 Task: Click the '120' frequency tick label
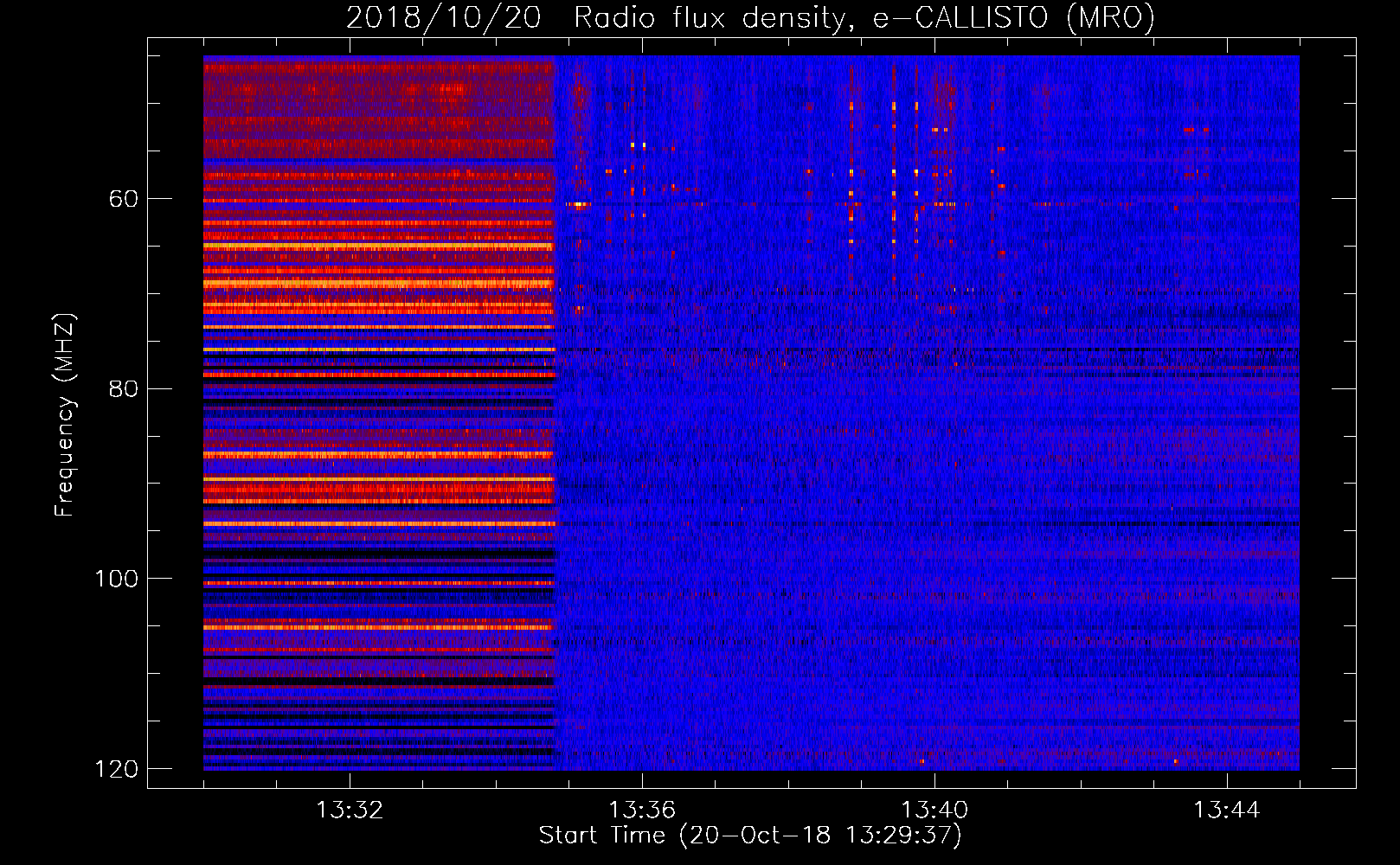pyautogui.click(x=117, y=769)
